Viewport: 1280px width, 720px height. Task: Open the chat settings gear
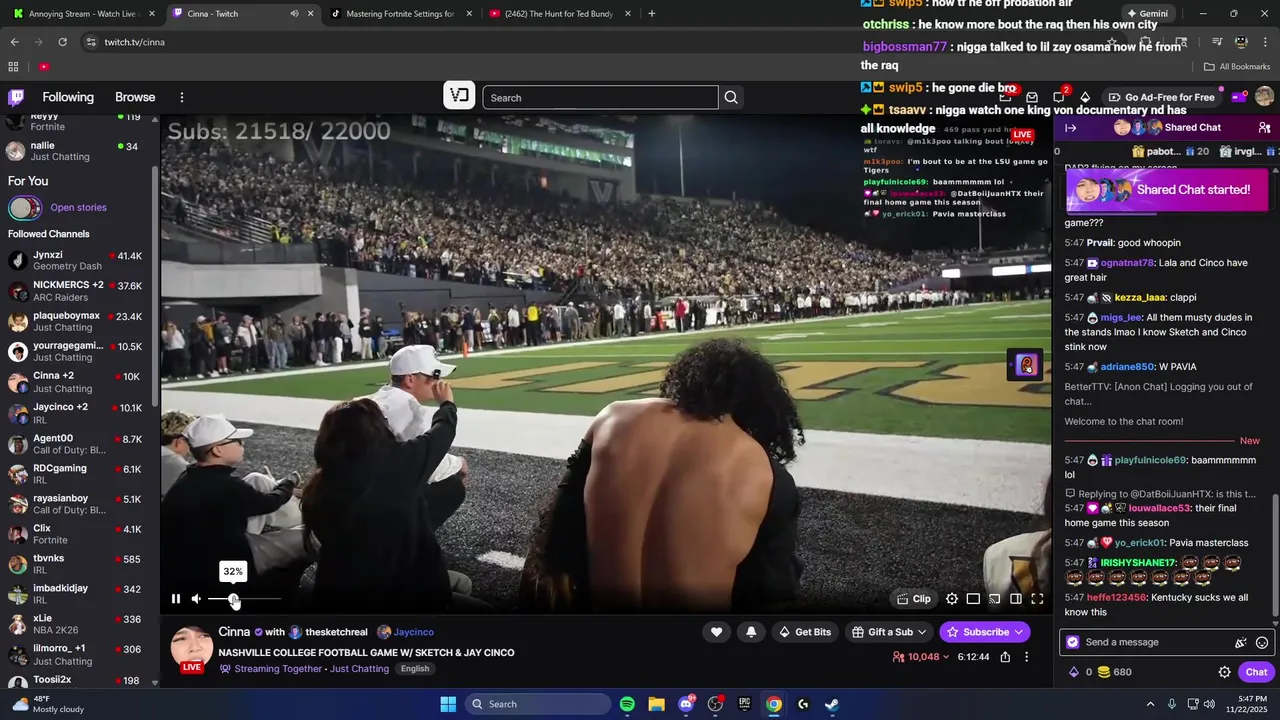[1224, 672]
